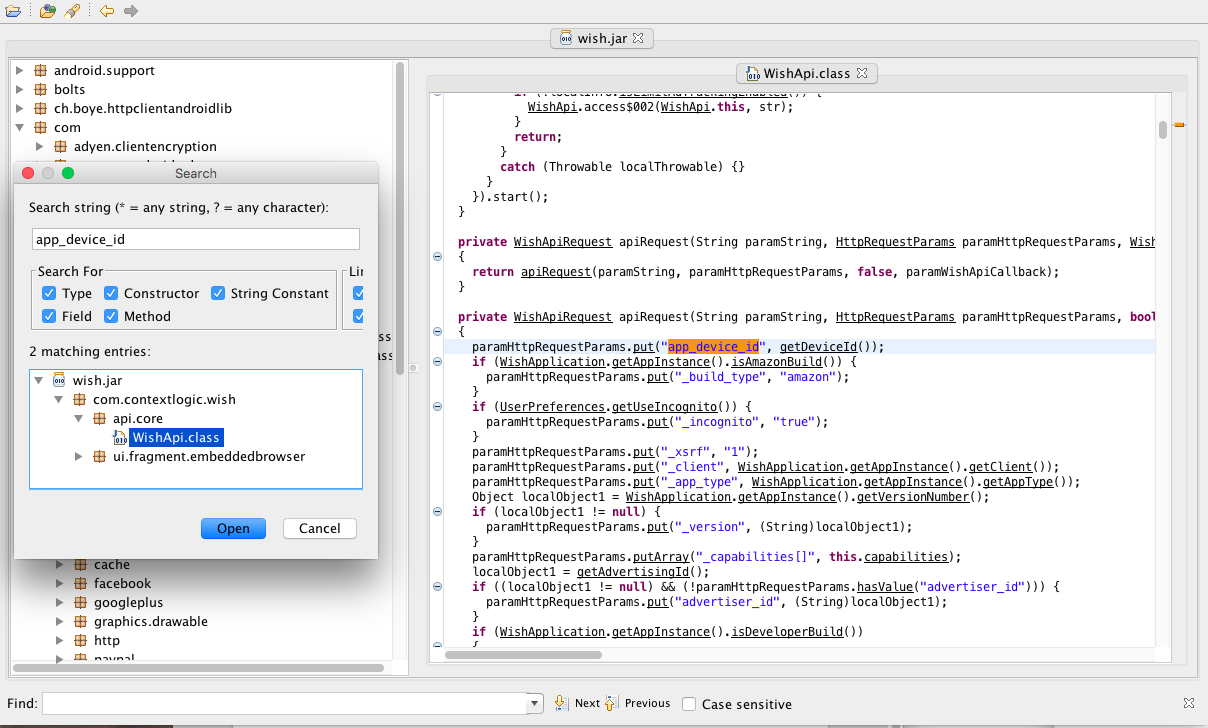
Task: Select WishApi.class in matching entries
Action: point(176,438)
